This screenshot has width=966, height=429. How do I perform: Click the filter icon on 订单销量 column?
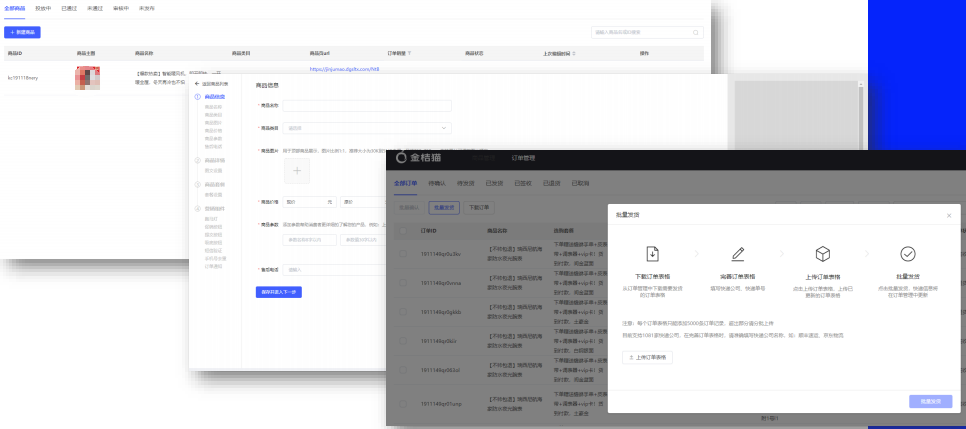(410, 52)
